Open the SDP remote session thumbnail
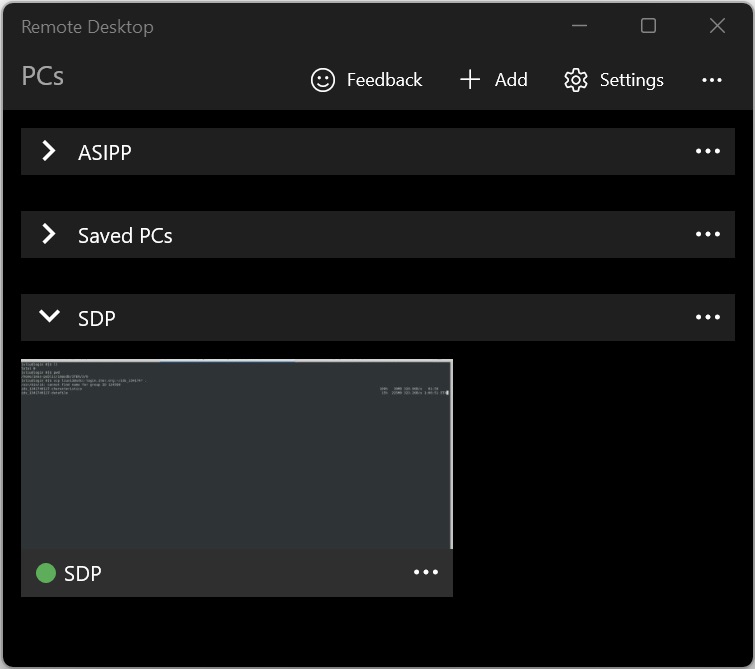The image size is (755, 669). click(236, 454)
